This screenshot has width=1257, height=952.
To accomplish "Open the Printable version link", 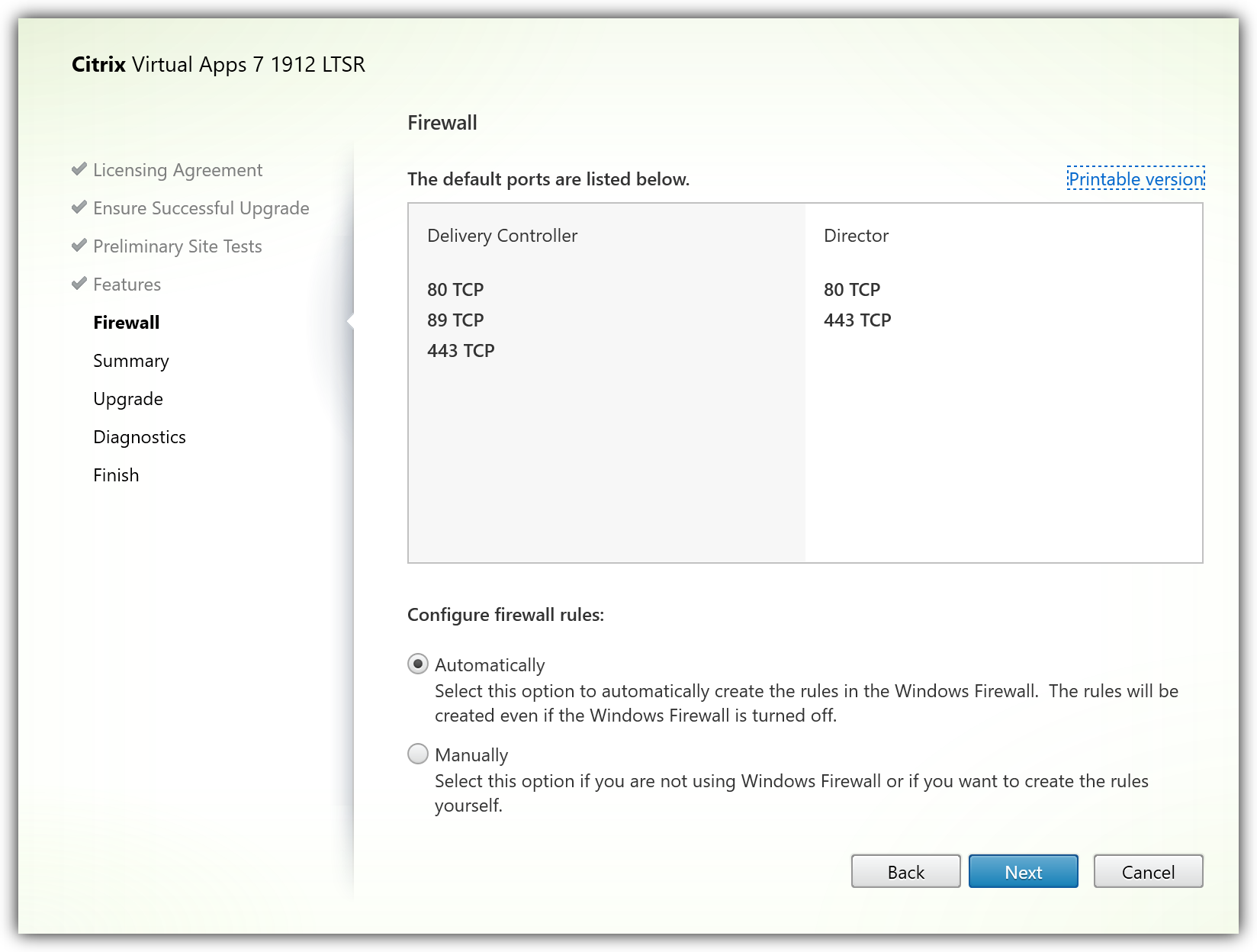I will [x=1135, y=179].
